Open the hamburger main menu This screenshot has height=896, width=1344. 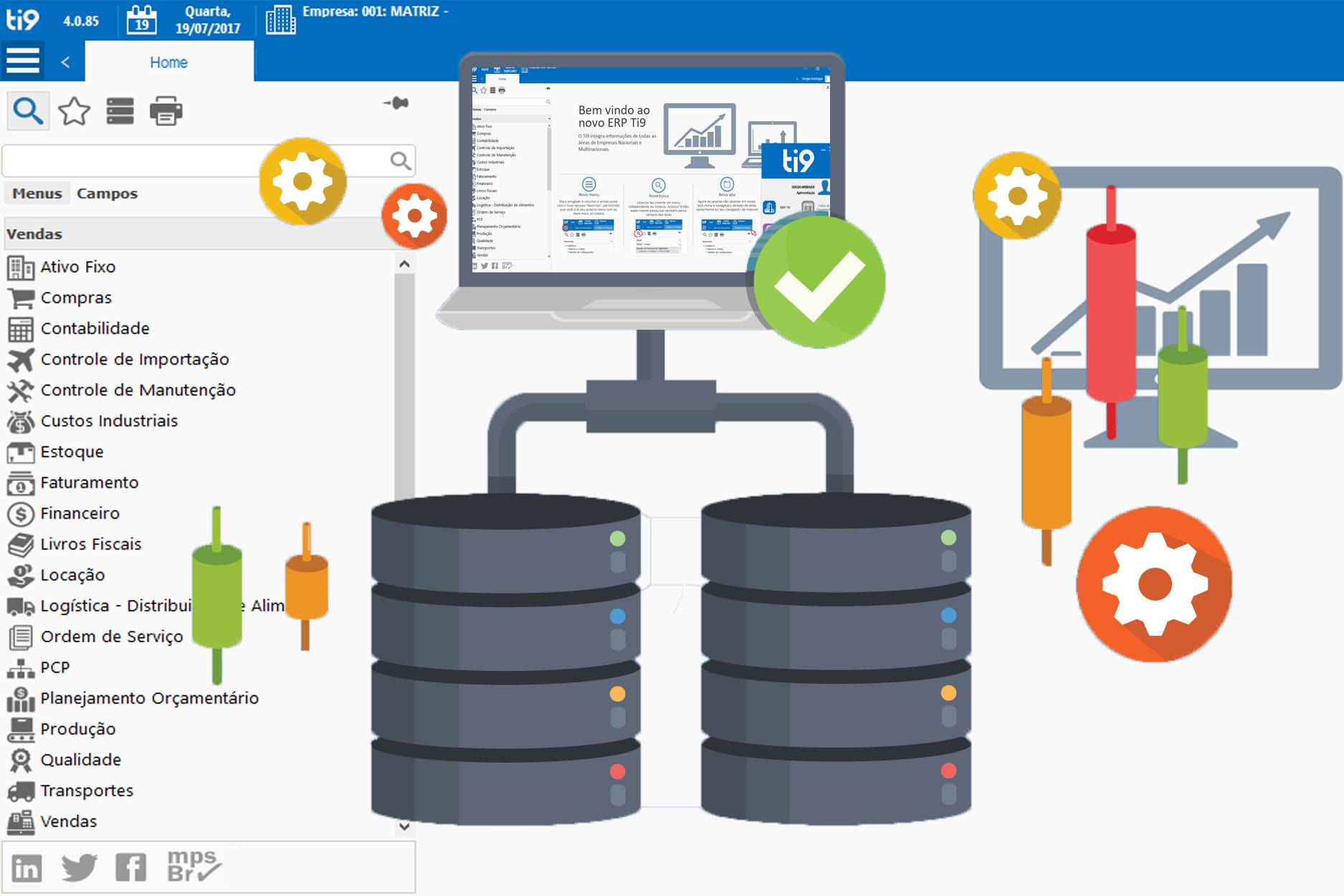pyautogui.click(x=22, y=61)
